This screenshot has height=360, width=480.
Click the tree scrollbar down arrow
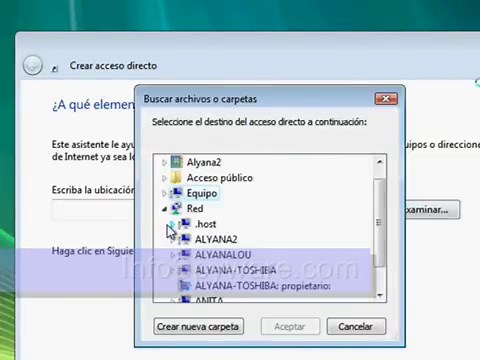[x=380, y=295]
